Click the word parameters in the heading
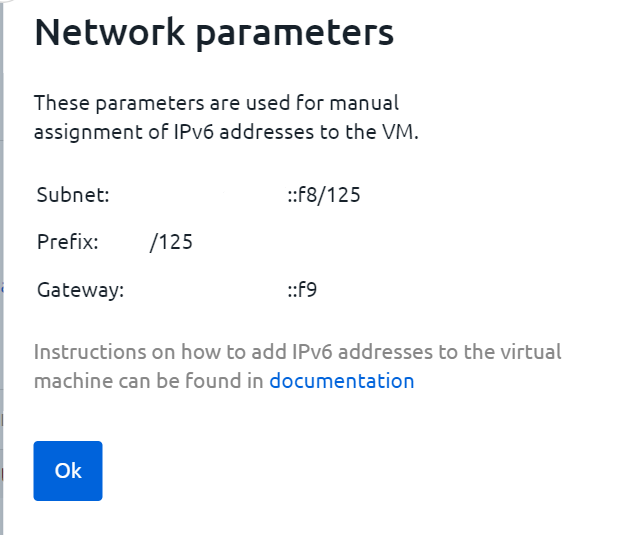The width and height of the screenshot is (625, 535). click(295, 34)
